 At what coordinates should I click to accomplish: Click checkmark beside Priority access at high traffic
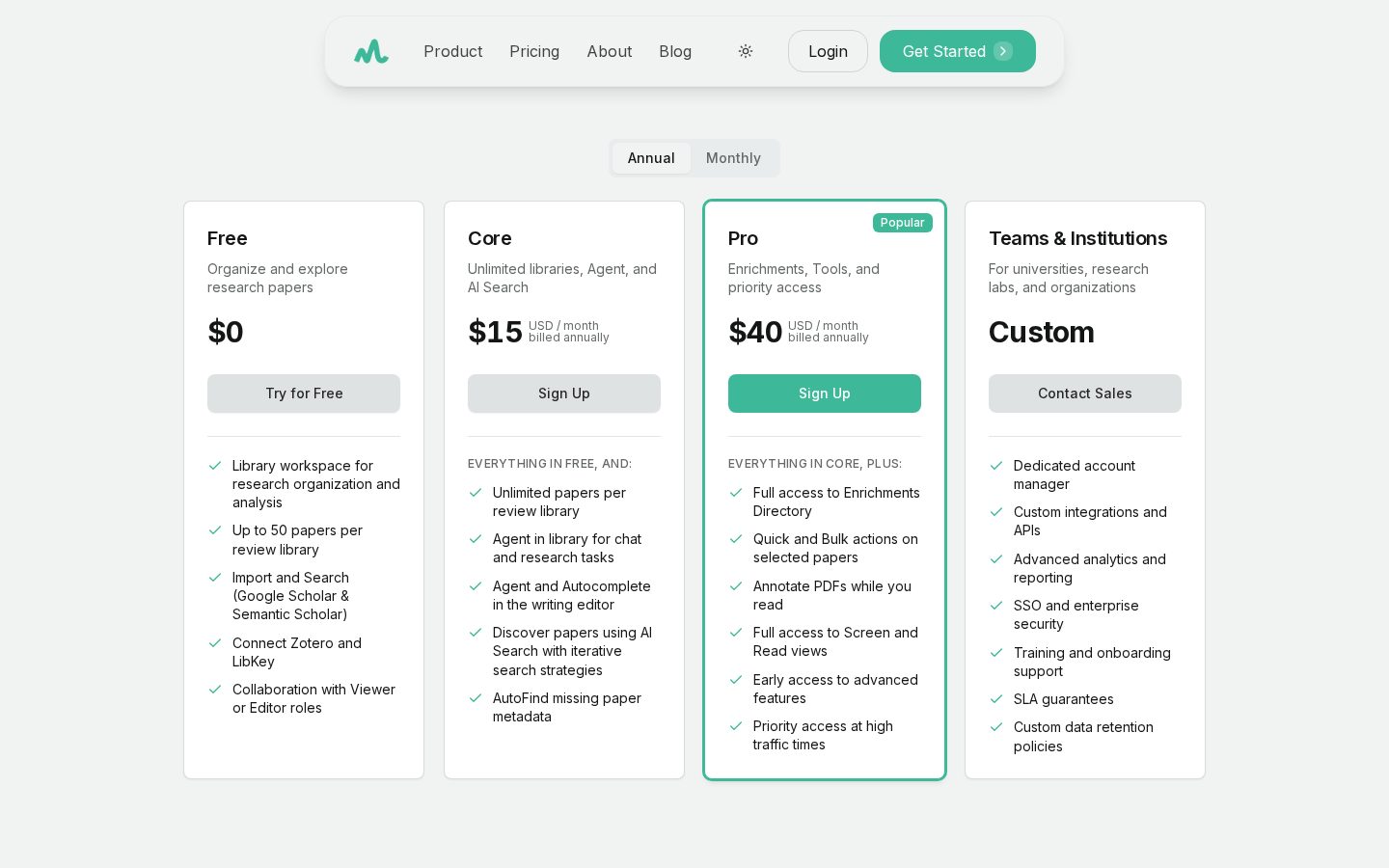(736, 726)
